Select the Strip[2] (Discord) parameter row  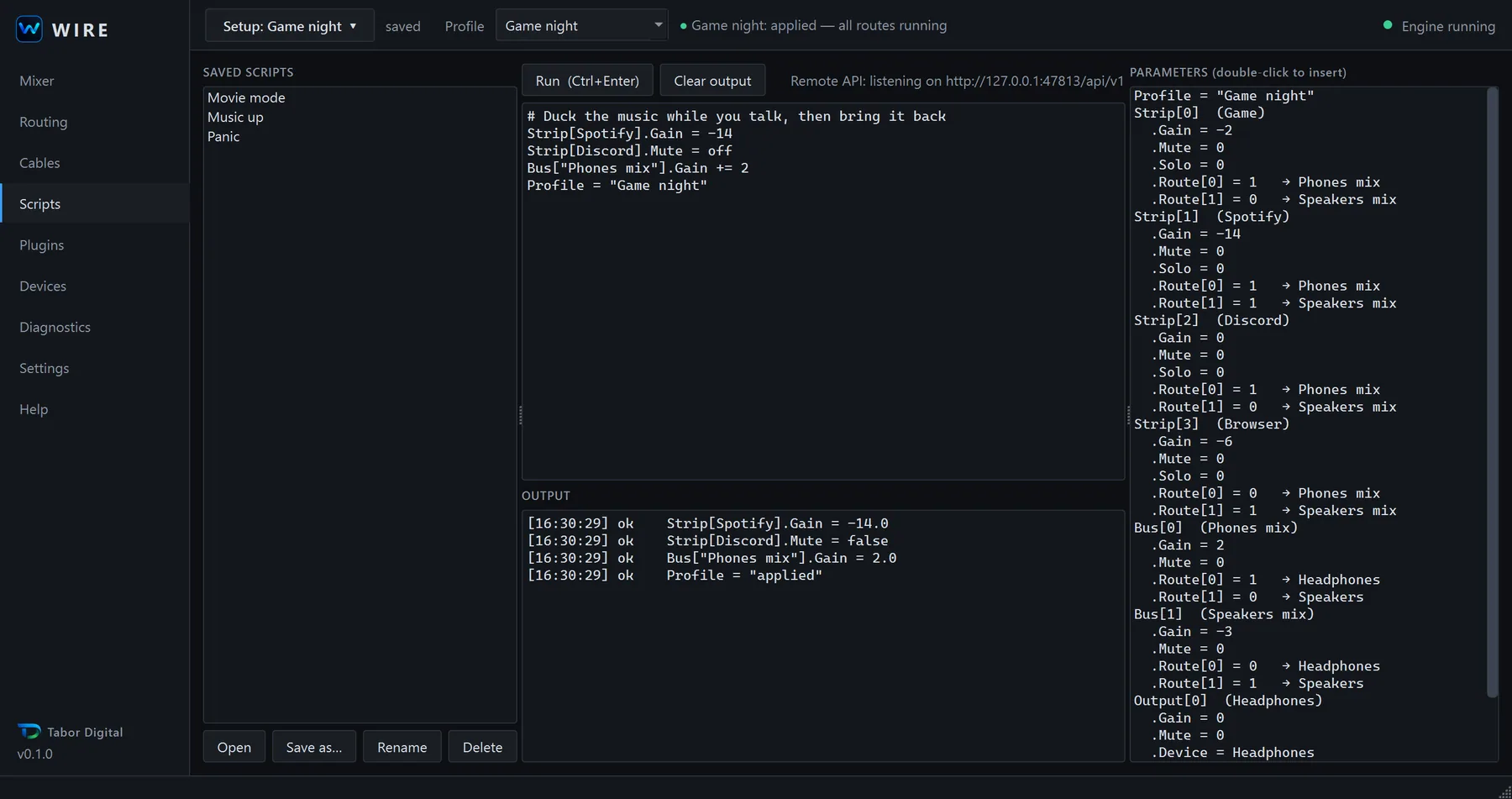(x=1309, y=320)
